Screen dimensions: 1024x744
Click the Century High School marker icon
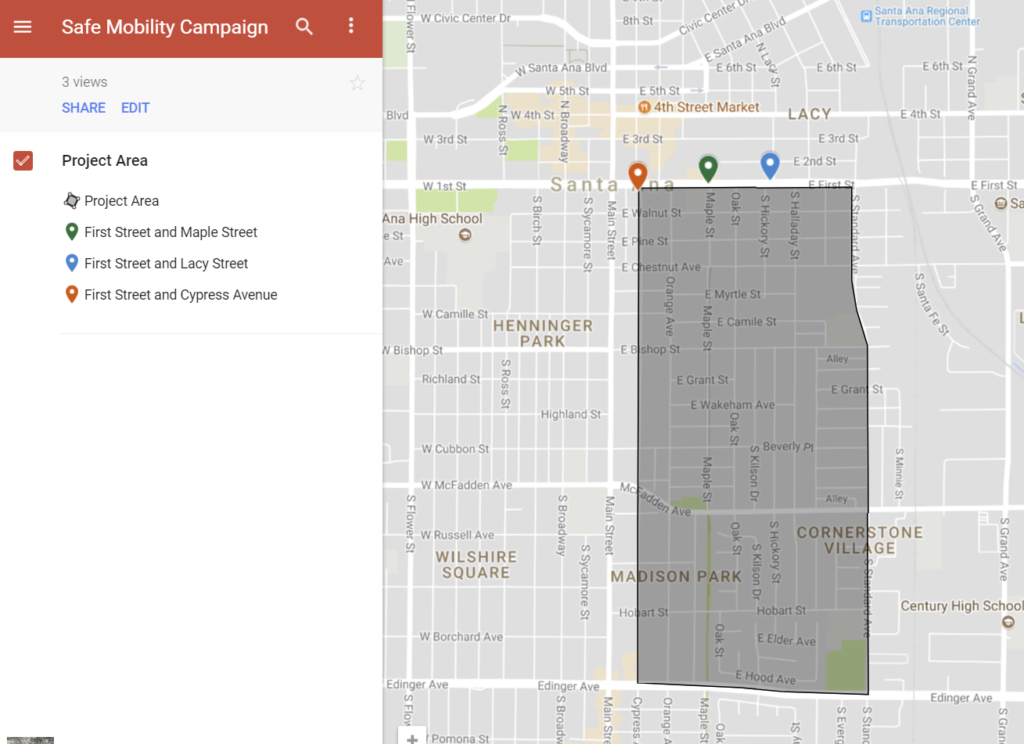[1008, 622]
